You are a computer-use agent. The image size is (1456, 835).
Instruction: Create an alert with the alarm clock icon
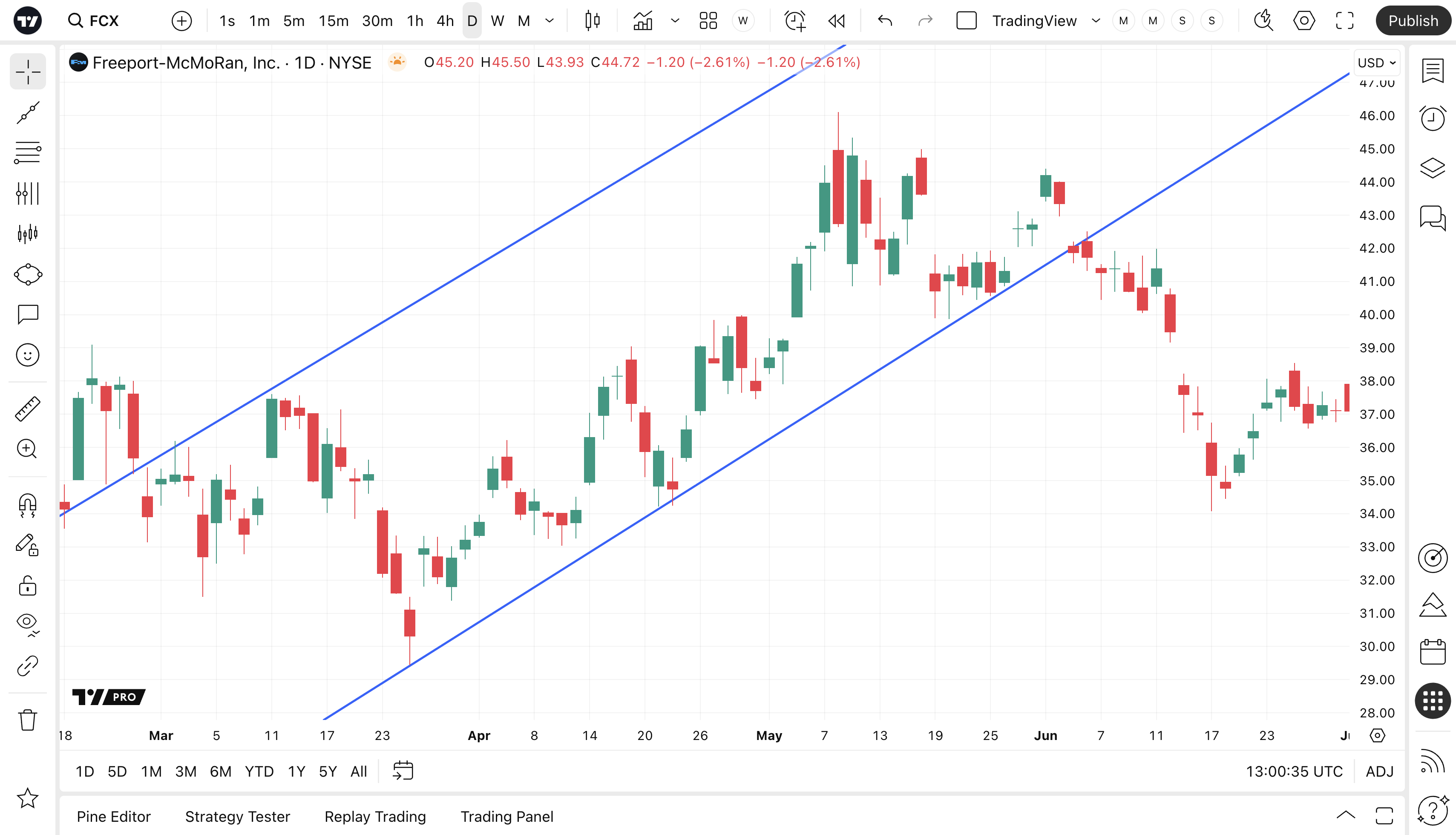[795, 21]
